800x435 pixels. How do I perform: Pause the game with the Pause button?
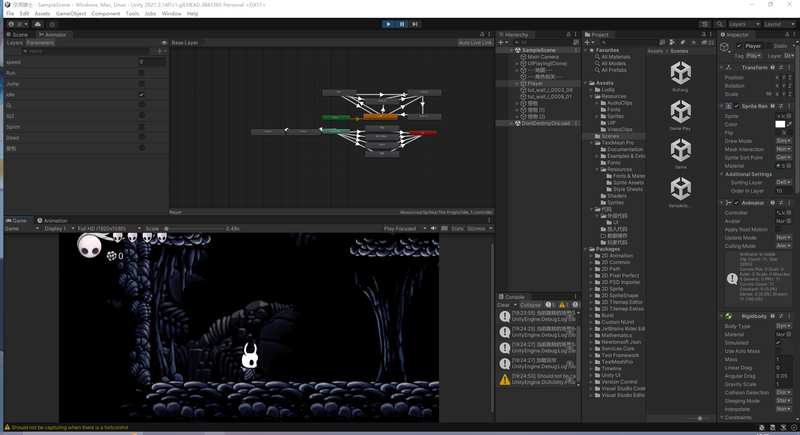[402, 24]
